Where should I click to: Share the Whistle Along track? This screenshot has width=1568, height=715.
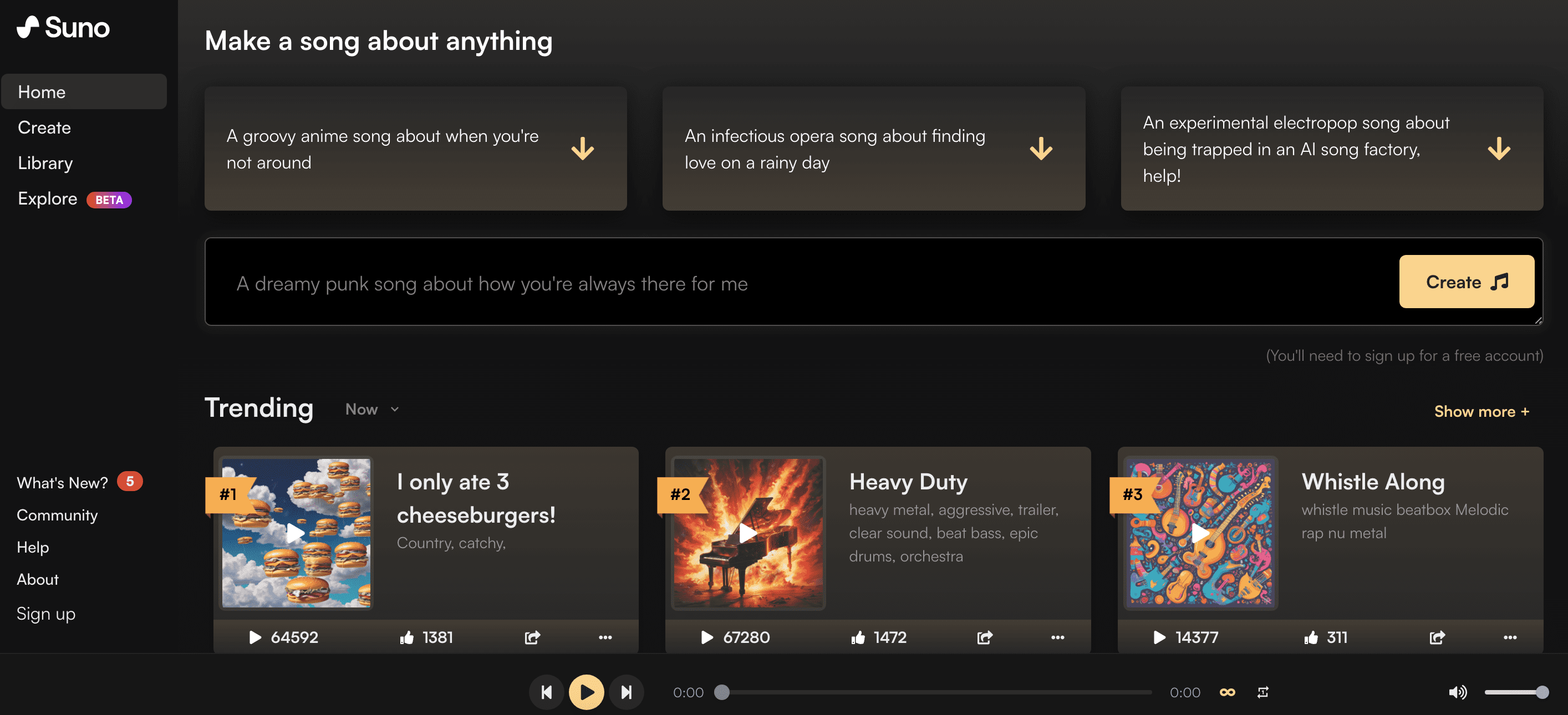[x=1437, y=637]
